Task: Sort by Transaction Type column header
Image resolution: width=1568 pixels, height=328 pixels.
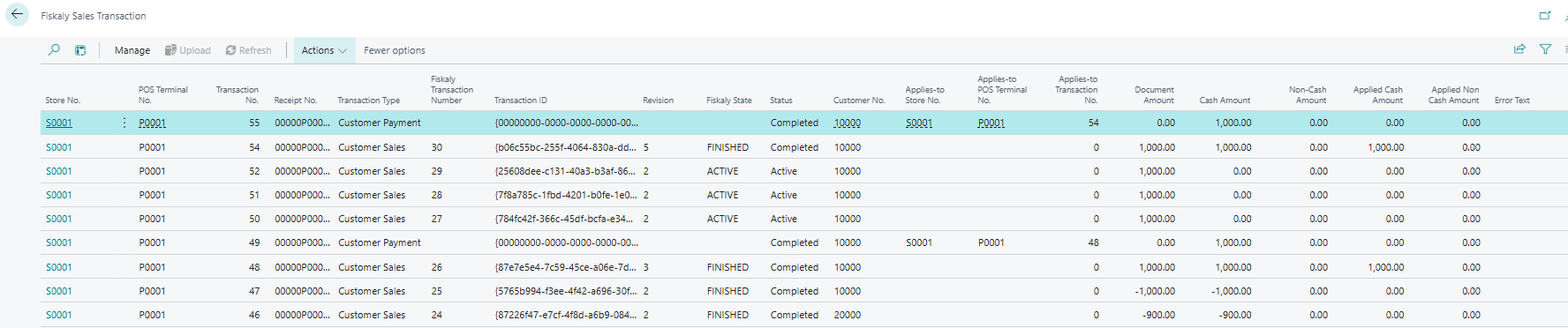Action: 368,101
